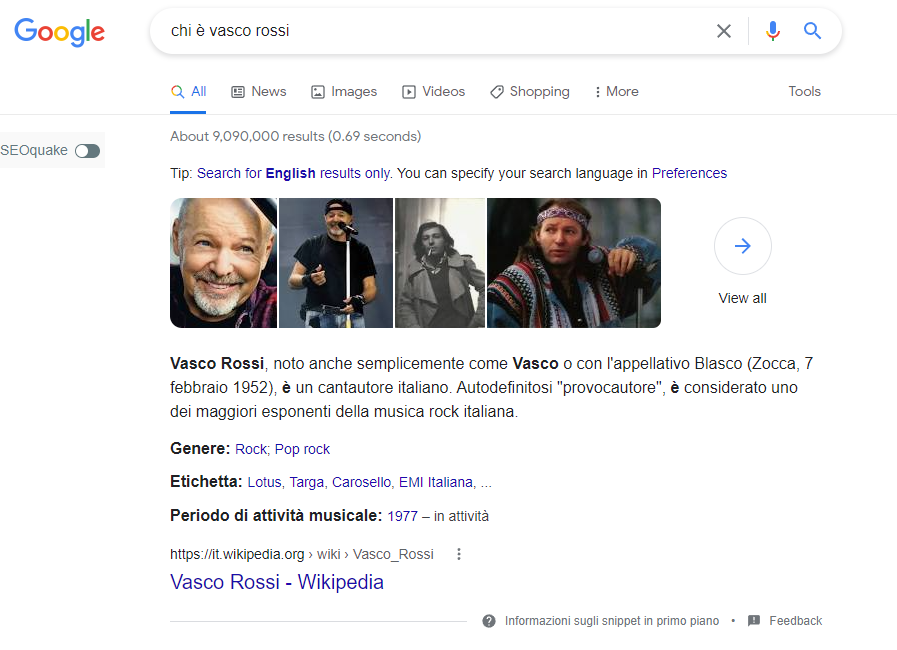Open the Videos tab
This screenshot has width=897, height=650.
[434, 92]
